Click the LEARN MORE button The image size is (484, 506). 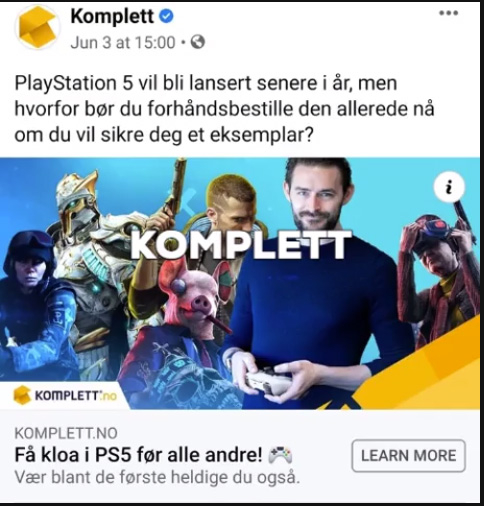409,455
